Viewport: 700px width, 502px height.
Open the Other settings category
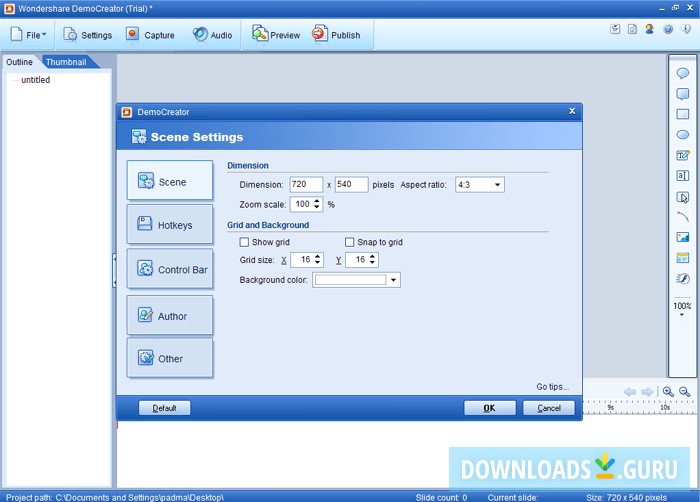click(x=170, y=358)
